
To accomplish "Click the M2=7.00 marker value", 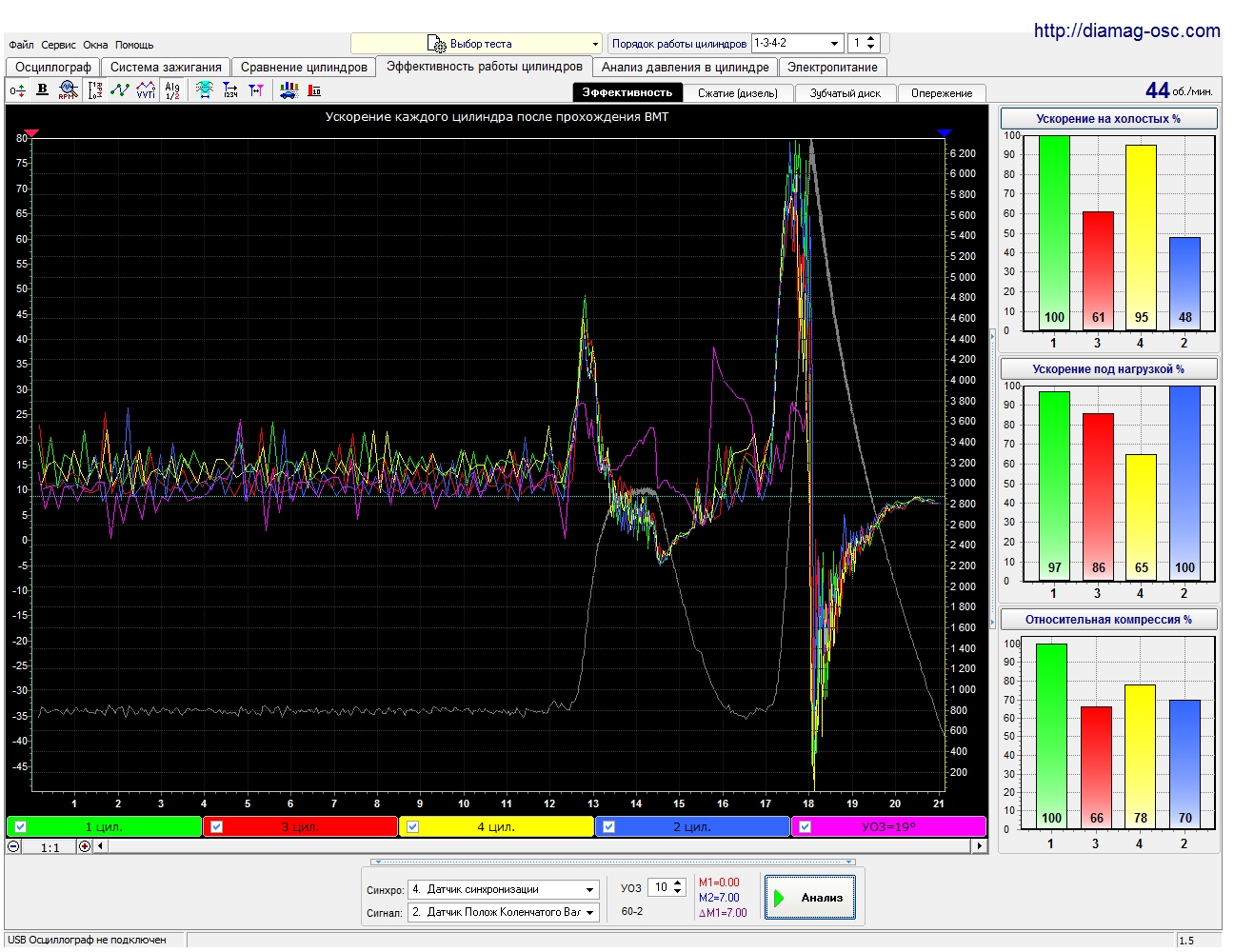I will click(x=719, y=898).
